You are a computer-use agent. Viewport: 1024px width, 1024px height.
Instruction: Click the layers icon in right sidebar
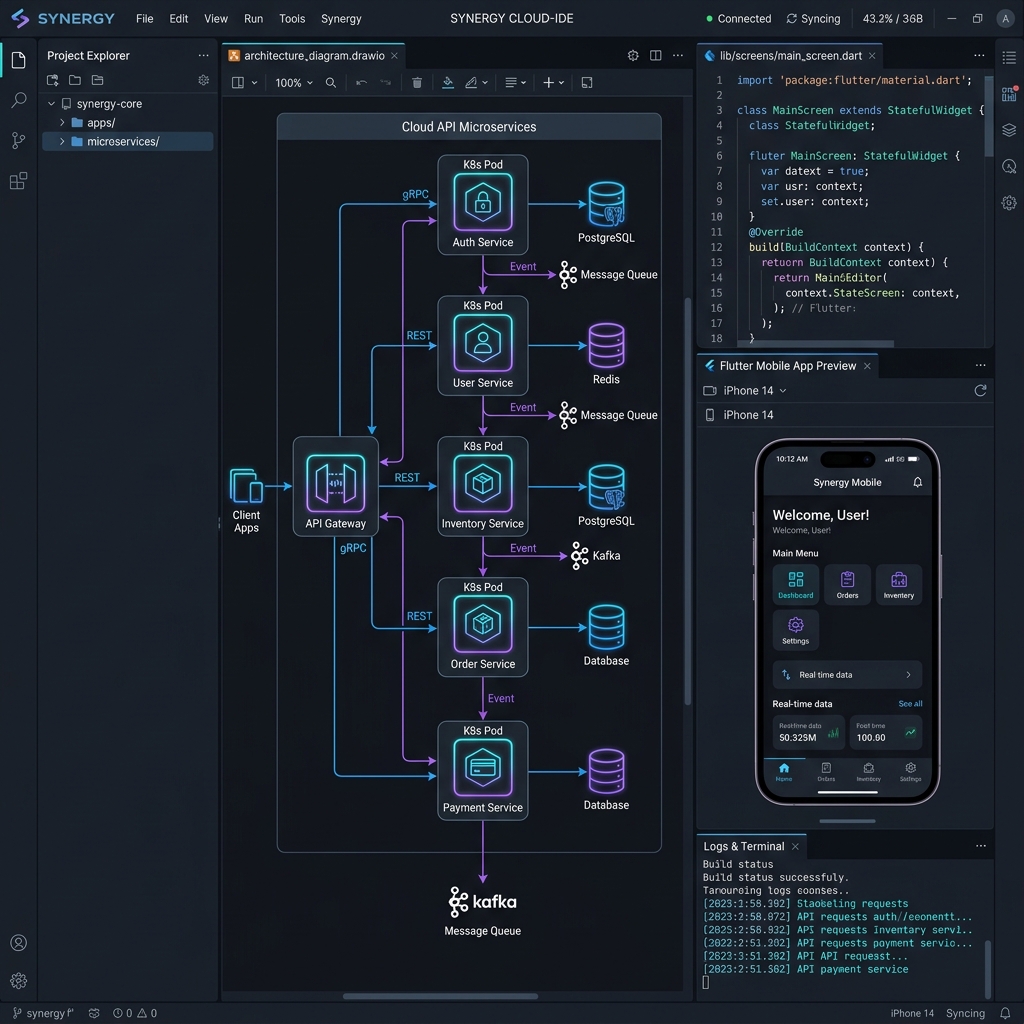pos(1009,130)
